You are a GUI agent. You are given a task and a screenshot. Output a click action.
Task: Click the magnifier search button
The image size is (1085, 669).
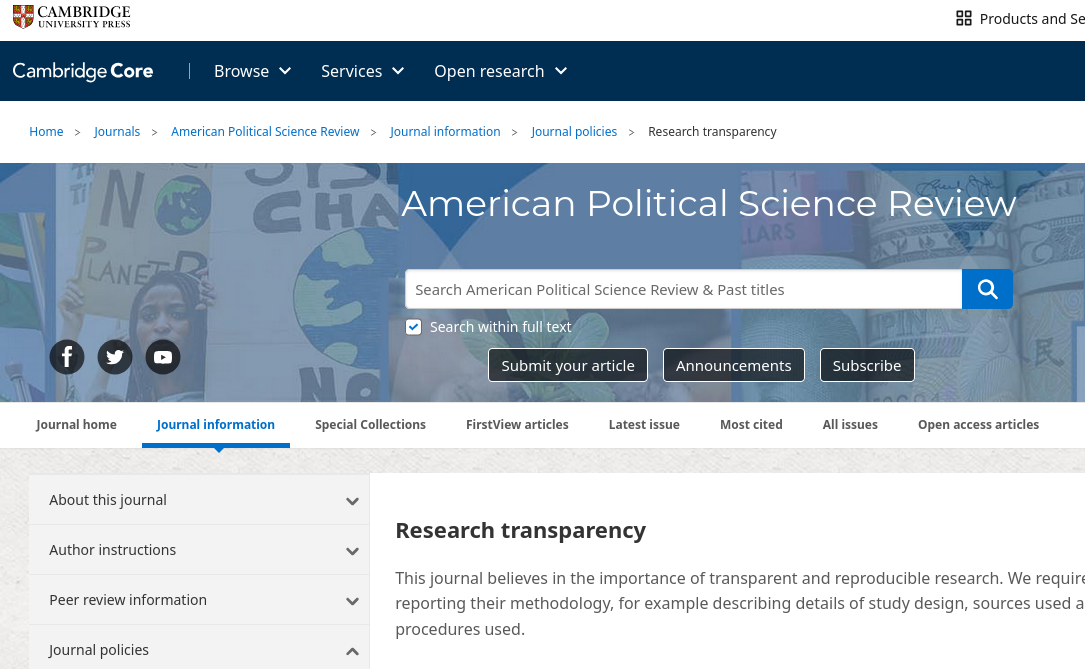coord(987,289)
